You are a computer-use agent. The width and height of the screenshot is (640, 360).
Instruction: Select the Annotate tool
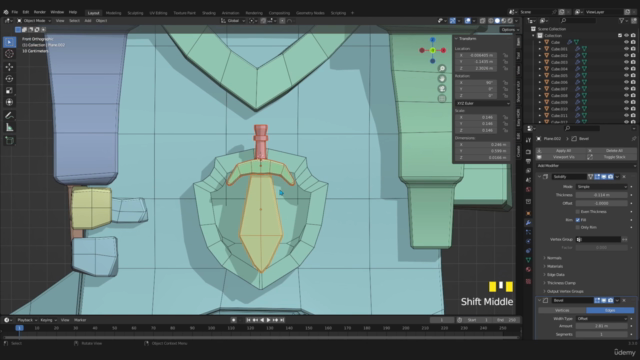tap(9, 116)
